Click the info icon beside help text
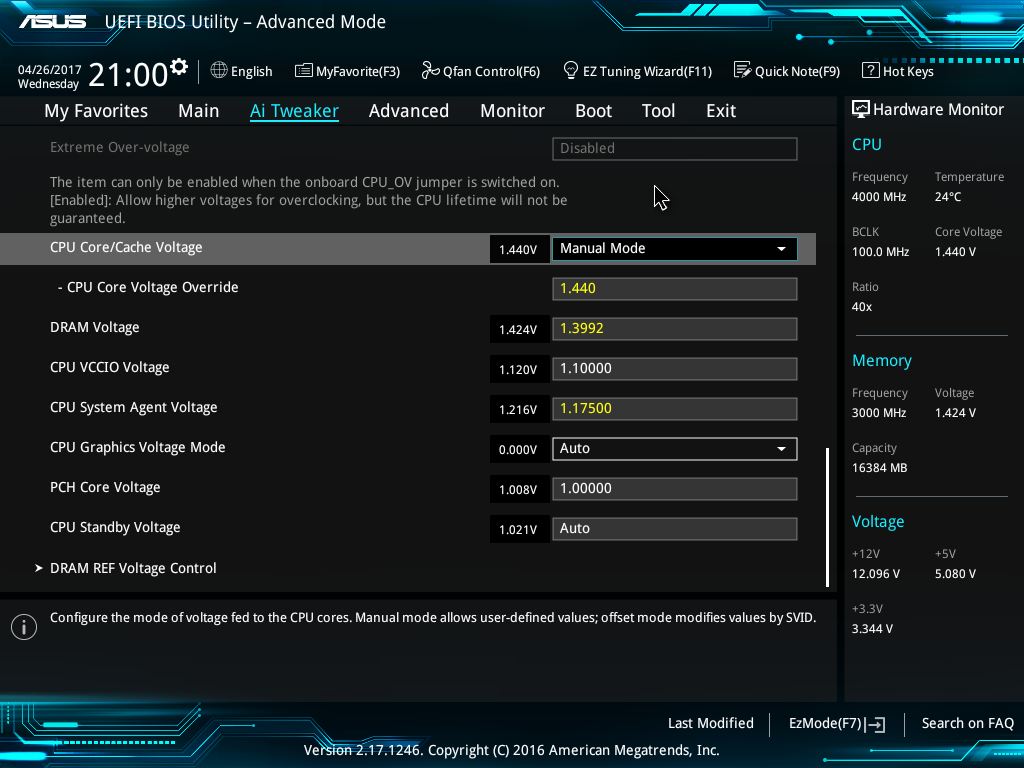The height and width of the screenshot is (768, 1024). (x=24, y=627)
